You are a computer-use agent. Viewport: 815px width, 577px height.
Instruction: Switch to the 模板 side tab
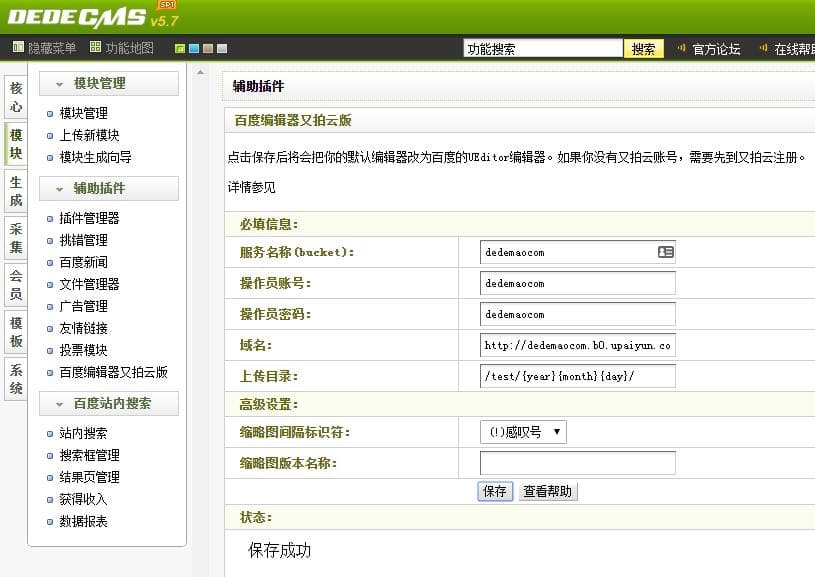pos(16,332)
